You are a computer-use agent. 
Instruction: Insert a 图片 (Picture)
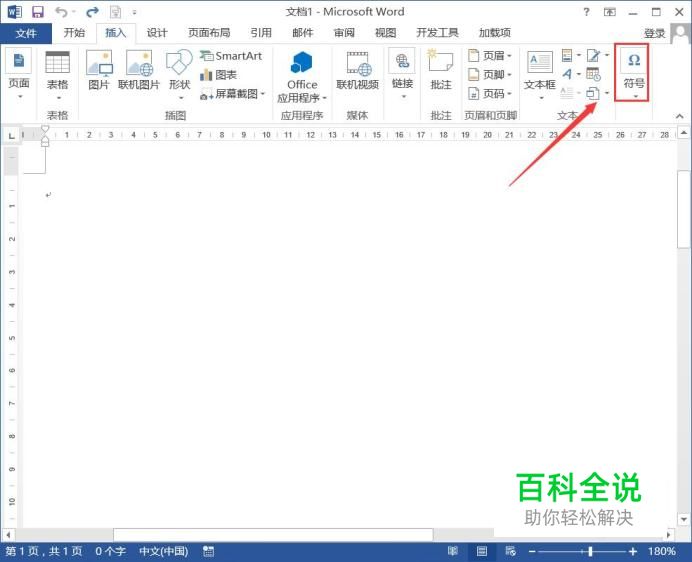(99, 71)
